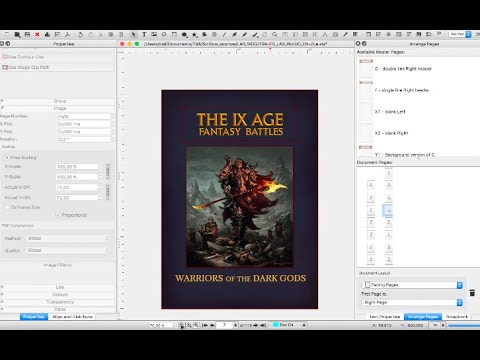Select 'C - single line Right header'
Image resolution: width=480 pixels, height=360 pixels.
pyautogui.click(x=402, y=90)
